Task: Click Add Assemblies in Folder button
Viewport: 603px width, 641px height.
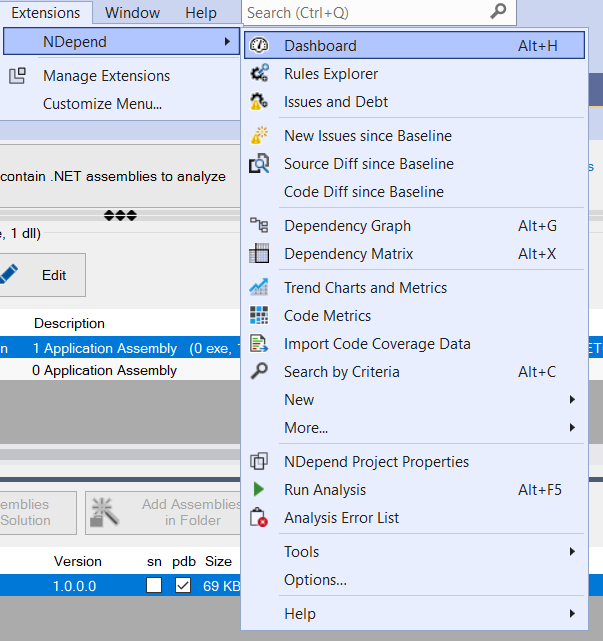Action: (x=163, y=512)
